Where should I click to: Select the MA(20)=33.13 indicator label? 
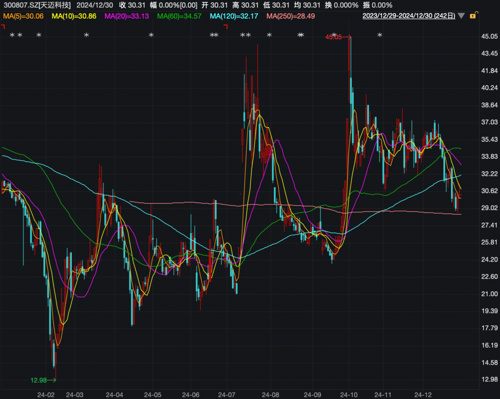[127, 16]
